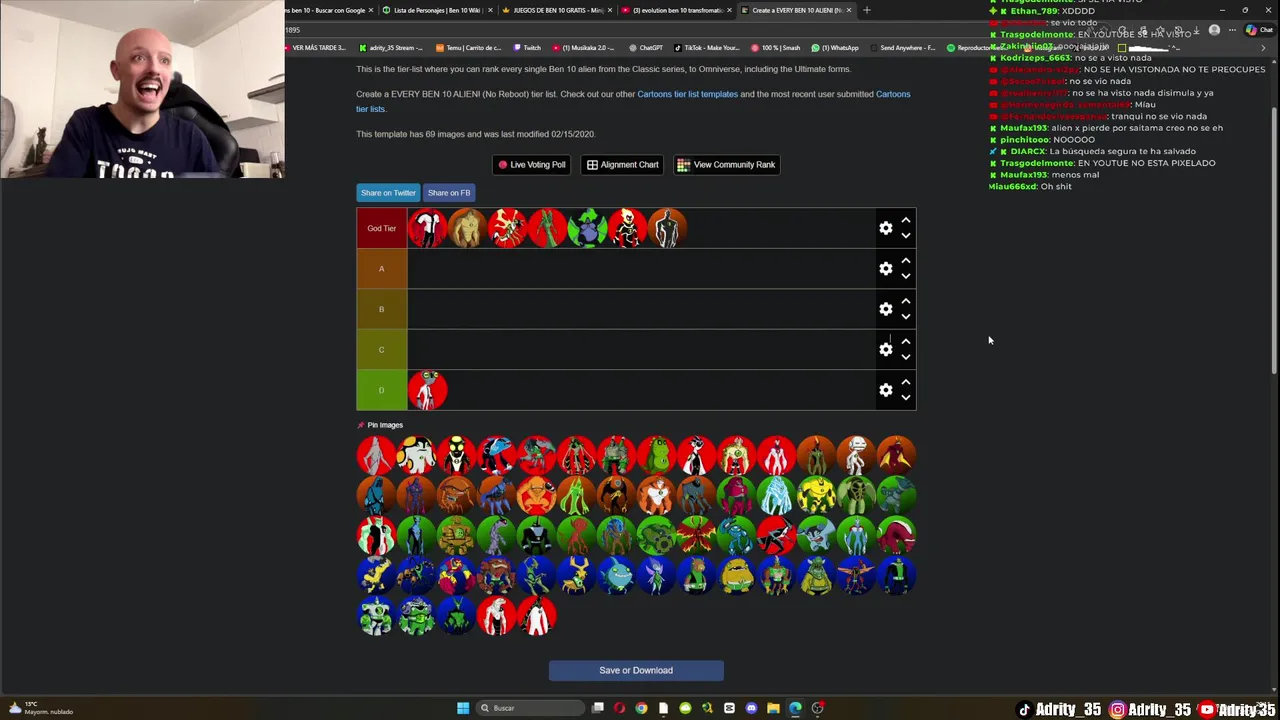View Community Rank

pos(727,165)
